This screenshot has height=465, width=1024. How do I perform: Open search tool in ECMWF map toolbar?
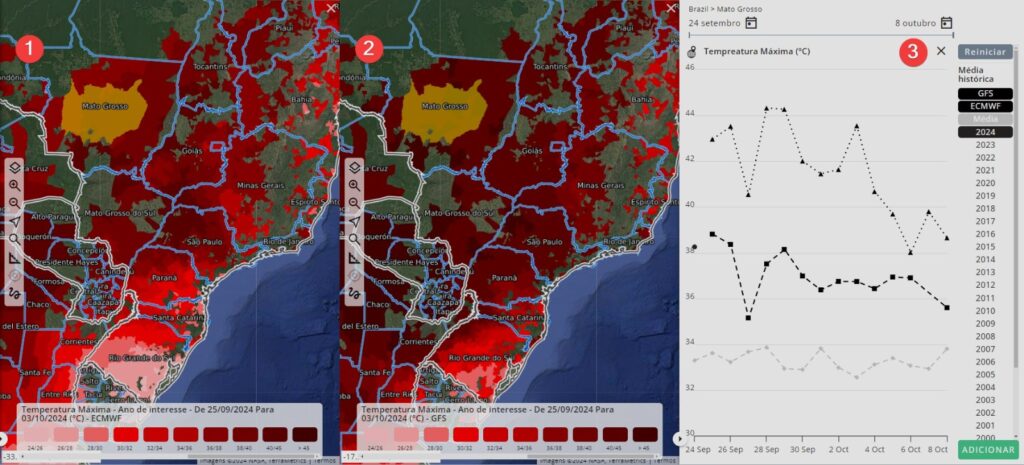(14, 239)
